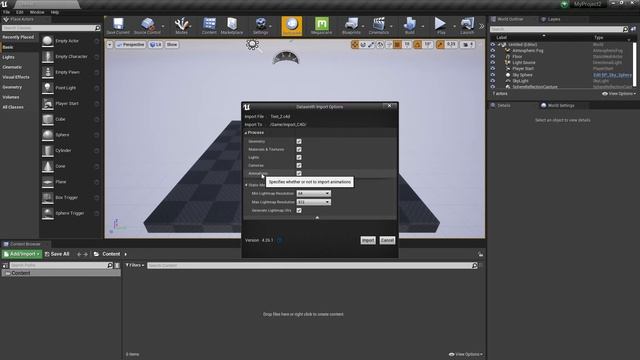The image size is (640, 360).
Task: Open the File menu
Action: pos(7,12)
